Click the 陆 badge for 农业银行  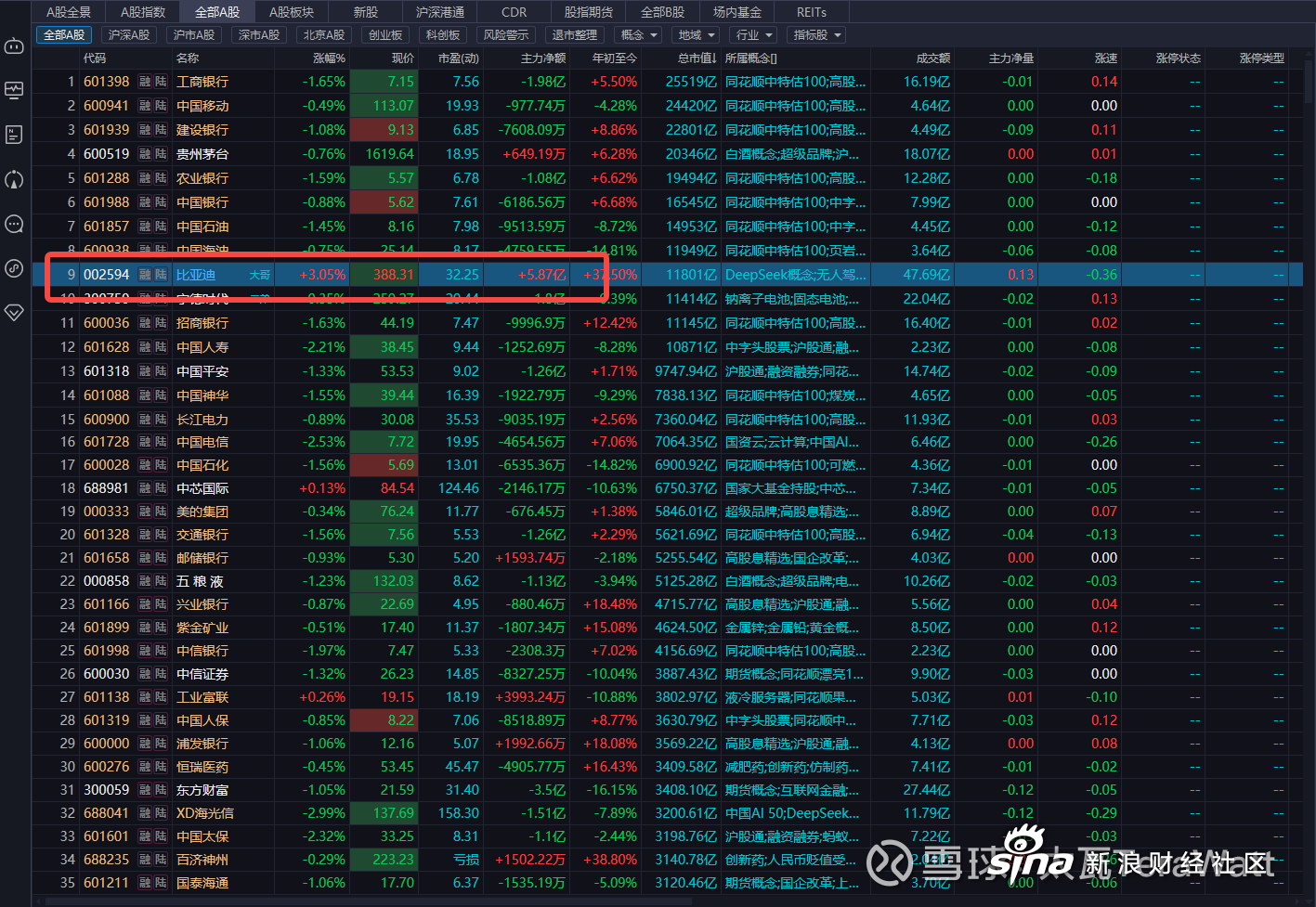click(x=161, y=178)
